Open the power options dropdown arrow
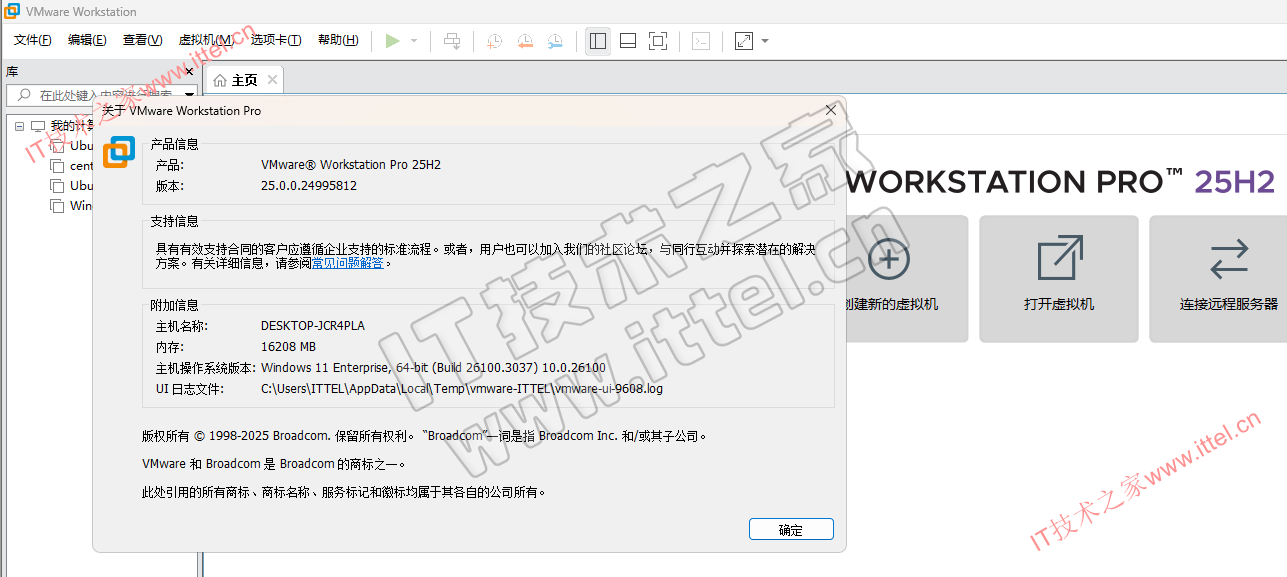 [414, 41]
